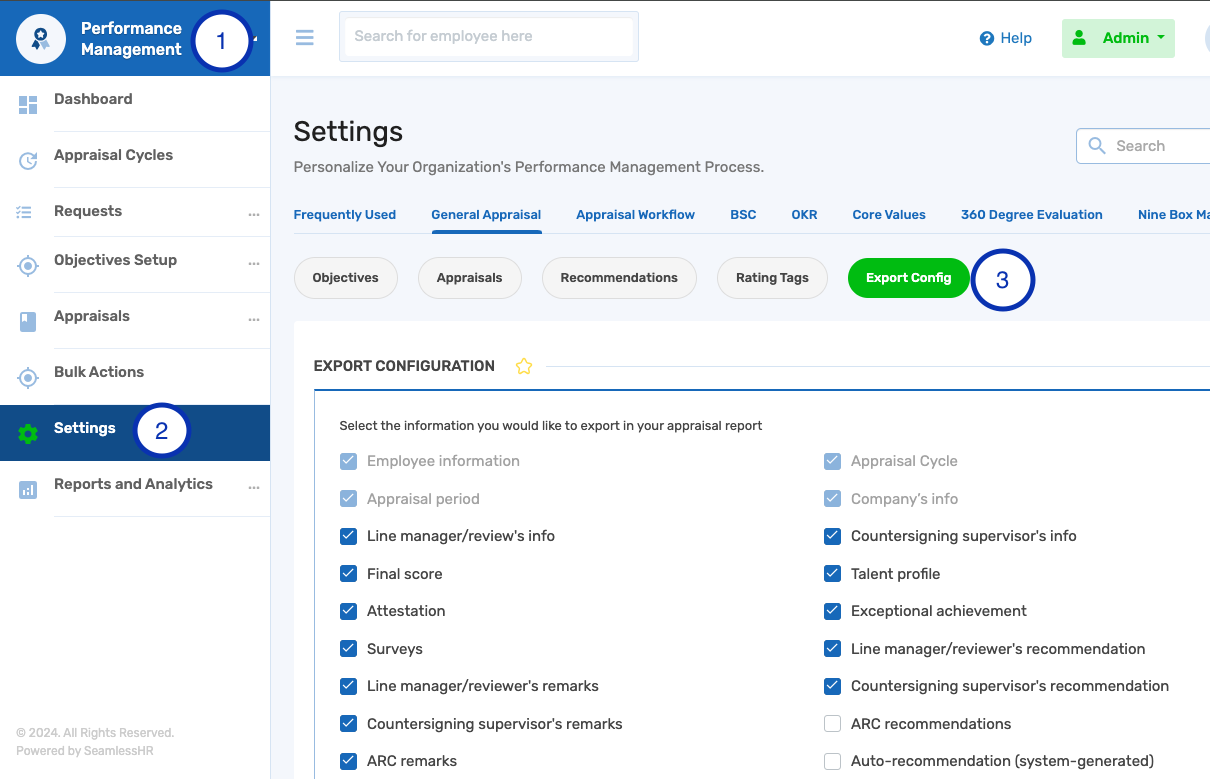The height and width of the screenshot is (779, 1210).
Task: Uncheck the Exceptional achievement checkbox
Action: pyautogui.click(x=832, y=611)
